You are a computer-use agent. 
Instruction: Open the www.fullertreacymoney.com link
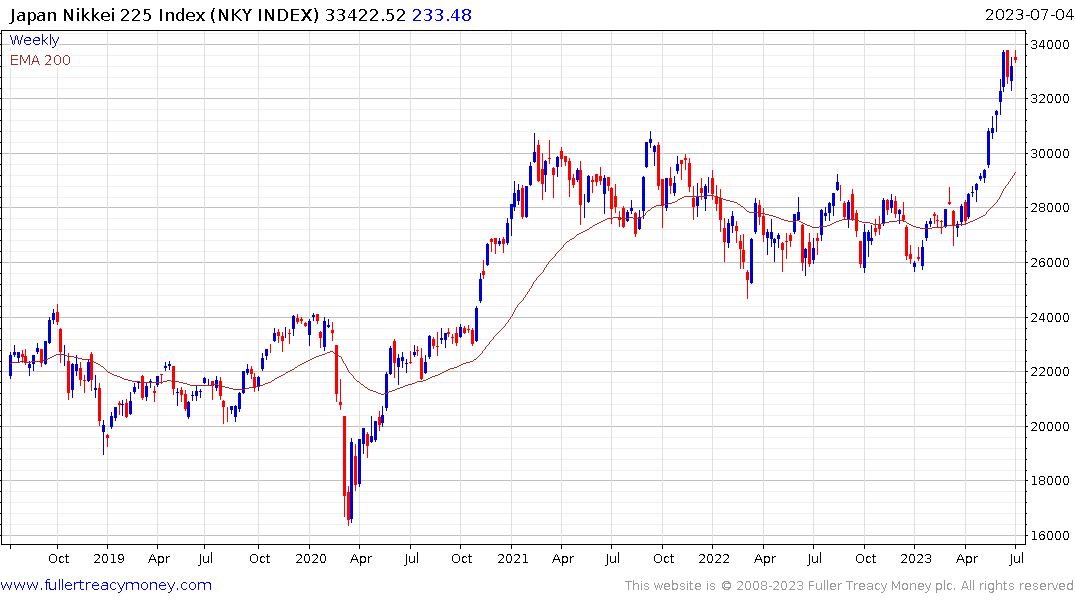point(106,585)
